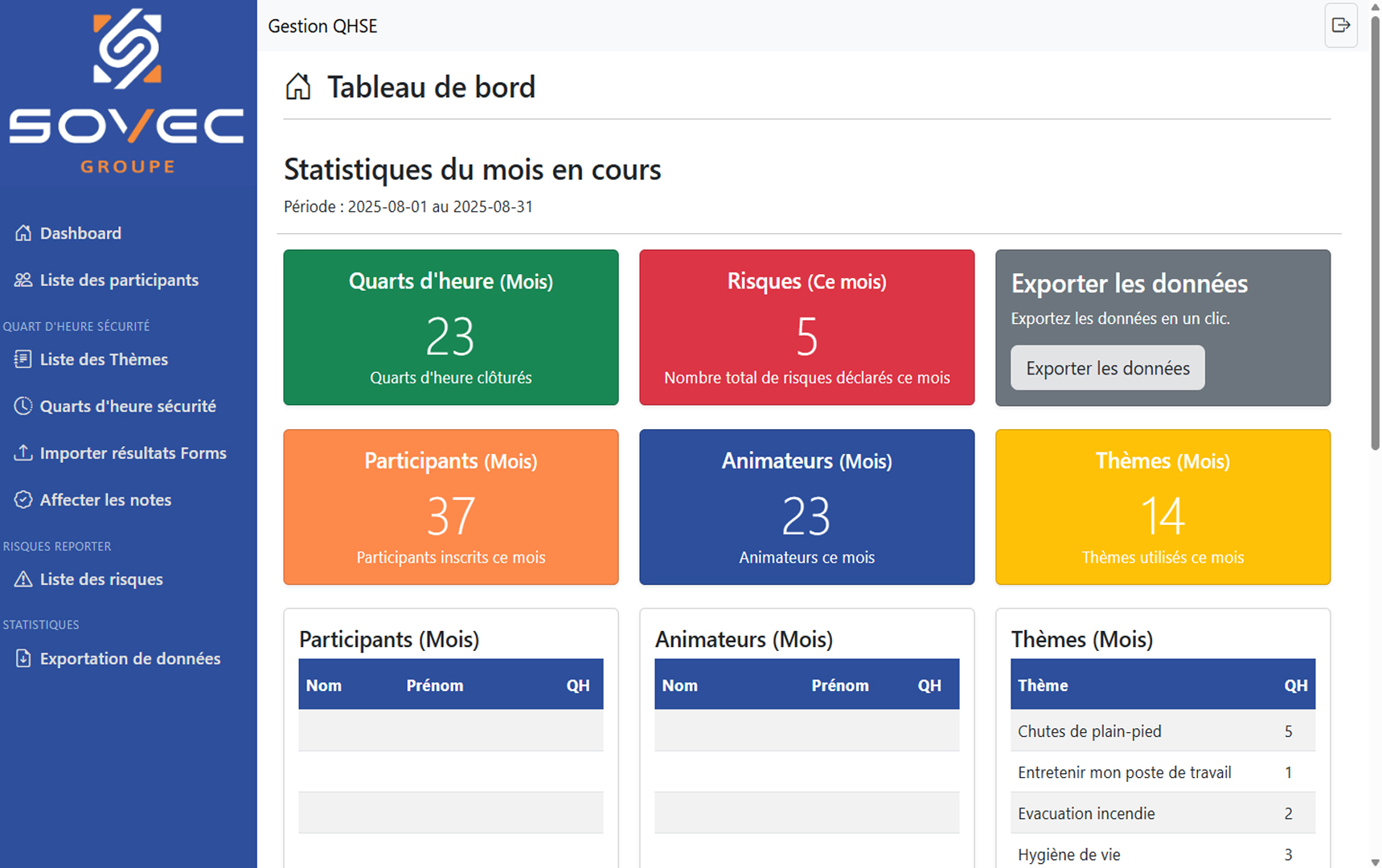
Task: Open Quarts d'heure sécurité page
Action: coord(128,406)
